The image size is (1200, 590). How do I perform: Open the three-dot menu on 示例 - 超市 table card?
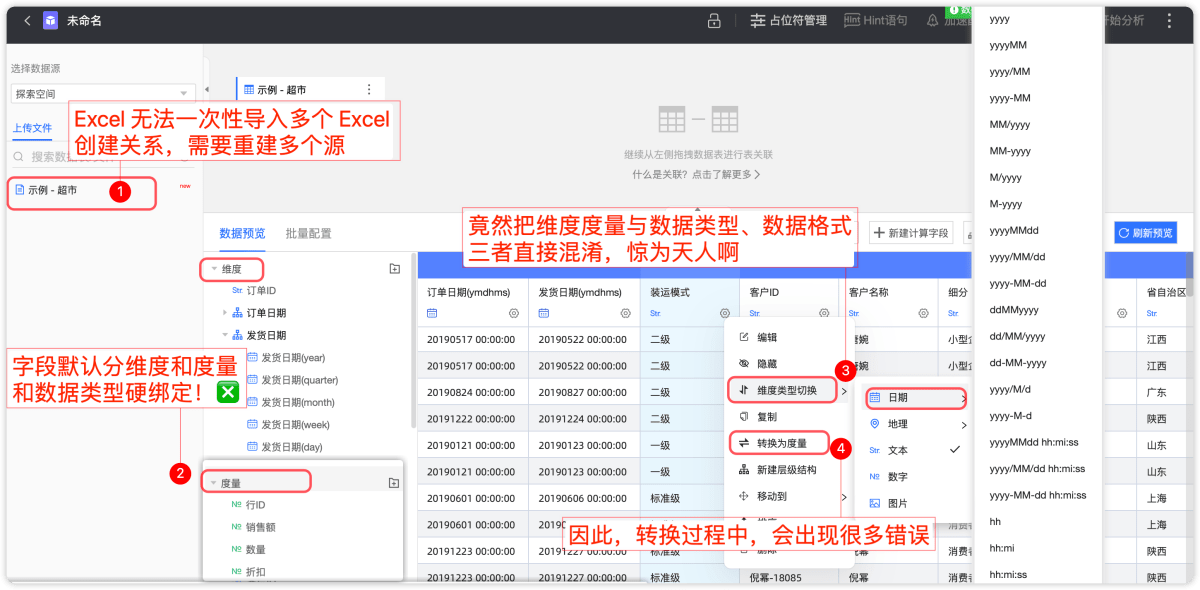pos(369,90)
